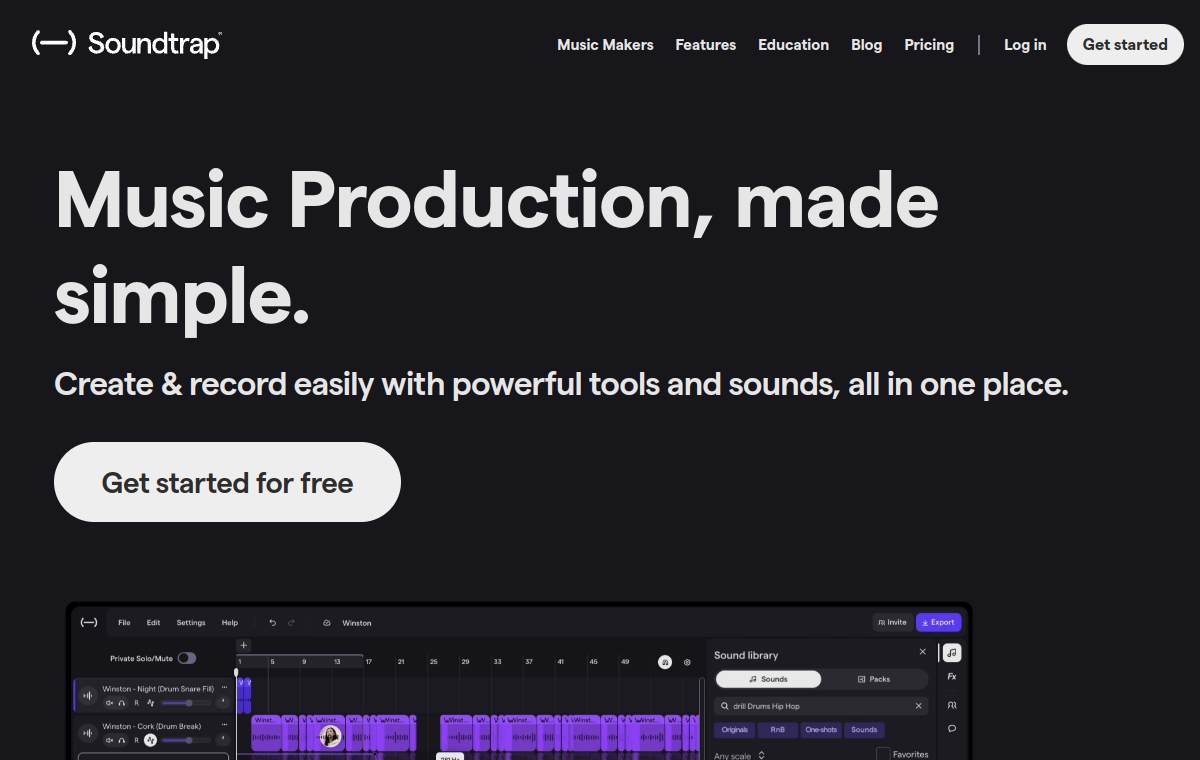This screenshot has height=760, width=1200.
Task: Clear the drill Drums Hip Hop search
Action: click(x=919, y=706)
